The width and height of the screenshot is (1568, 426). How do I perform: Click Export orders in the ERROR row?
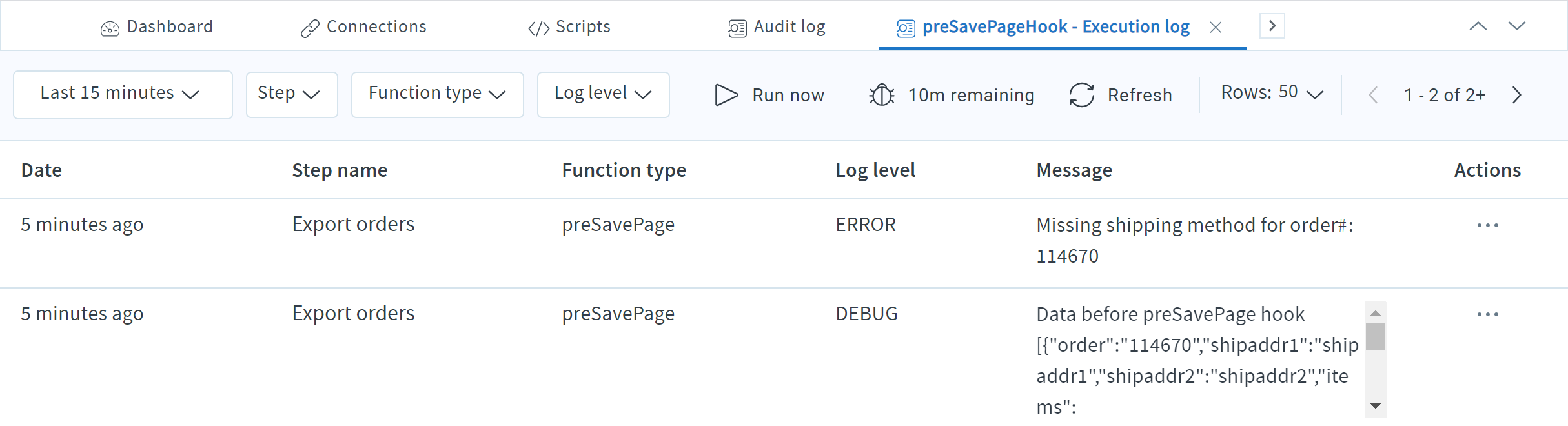coord(353,224)
